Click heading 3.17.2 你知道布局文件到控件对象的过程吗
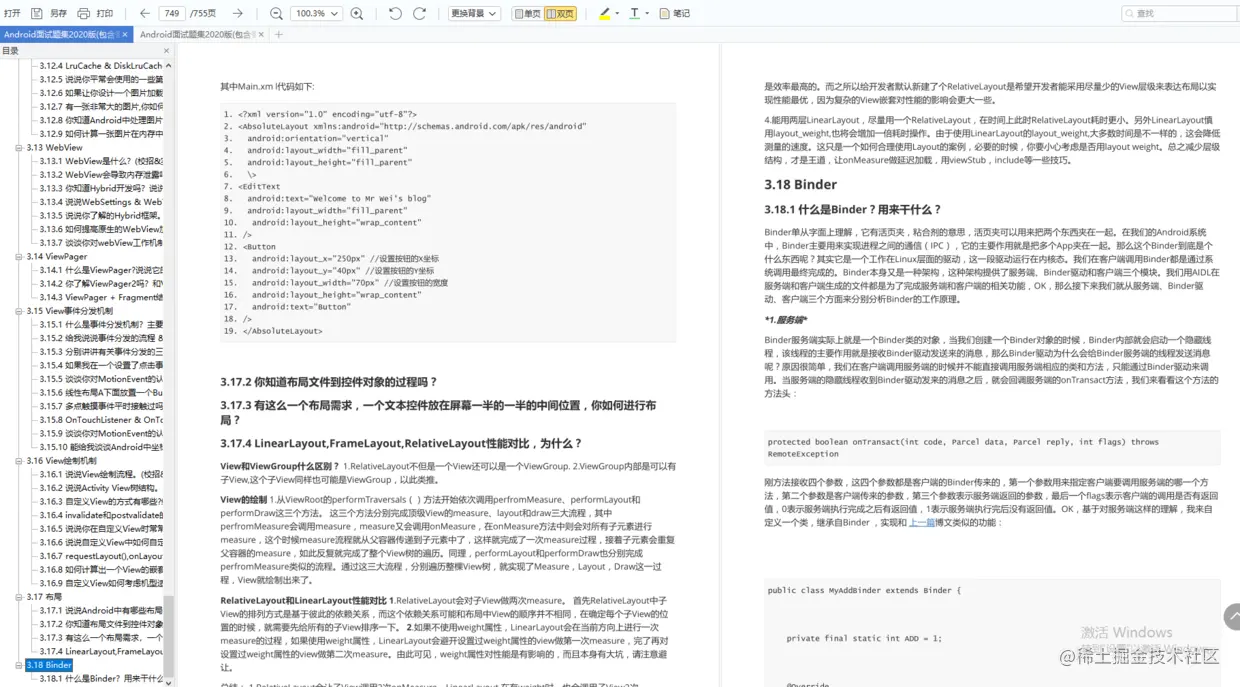Viewport: 1240px width, 687px height. pyautogui.click(x=329, y=382)
